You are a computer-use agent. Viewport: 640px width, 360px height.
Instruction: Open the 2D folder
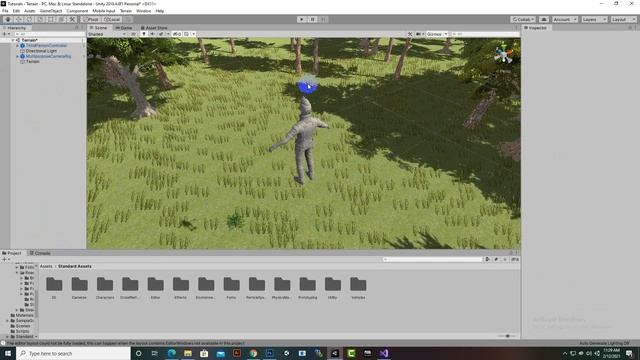[x=54, y=288]
